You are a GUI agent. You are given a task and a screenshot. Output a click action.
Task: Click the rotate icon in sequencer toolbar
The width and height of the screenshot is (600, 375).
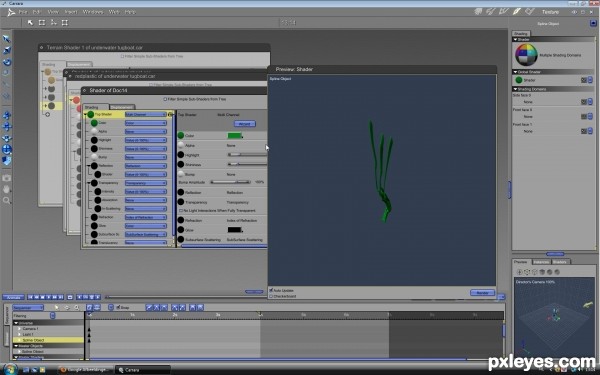(67, 307)
